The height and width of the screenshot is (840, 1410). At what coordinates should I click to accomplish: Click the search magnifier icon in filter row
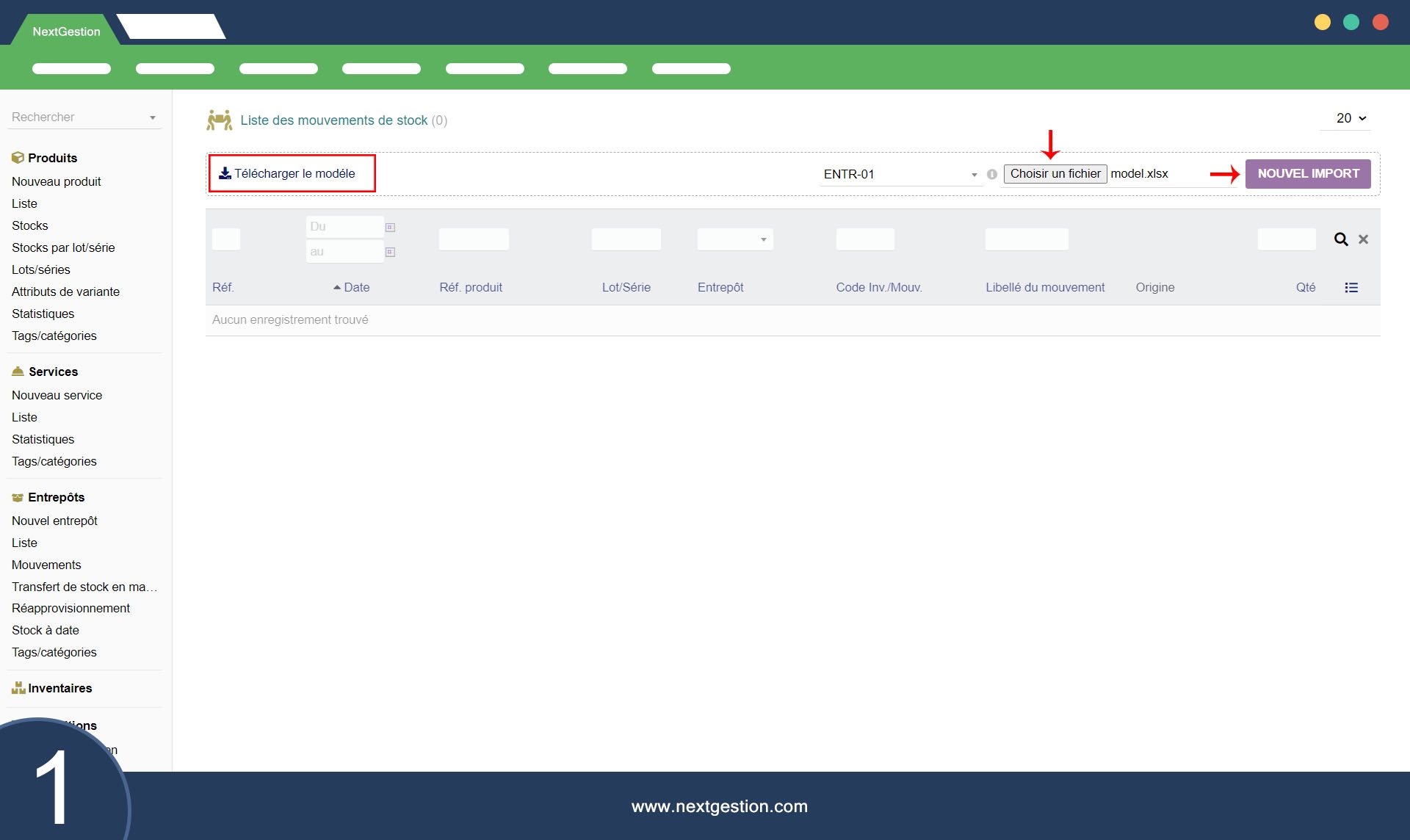(1341, 239)
